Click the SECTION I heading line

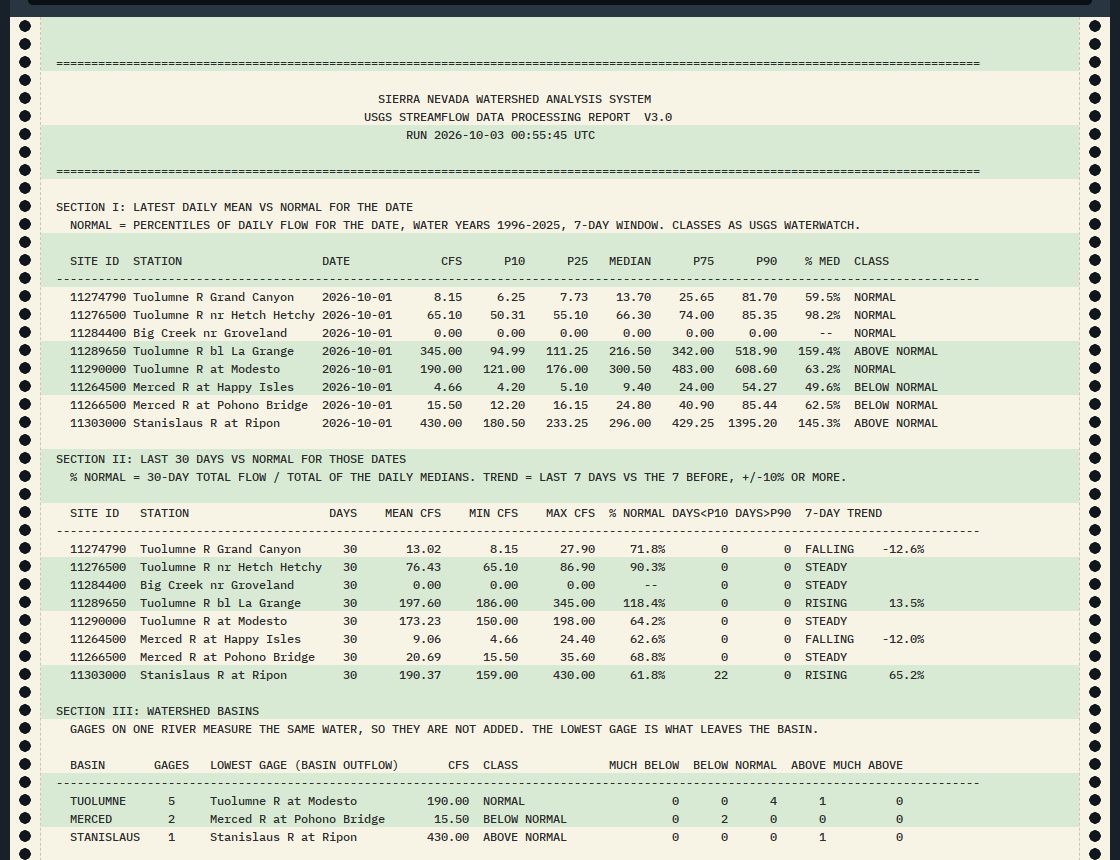pyautogui.click(x=234, y=207)
